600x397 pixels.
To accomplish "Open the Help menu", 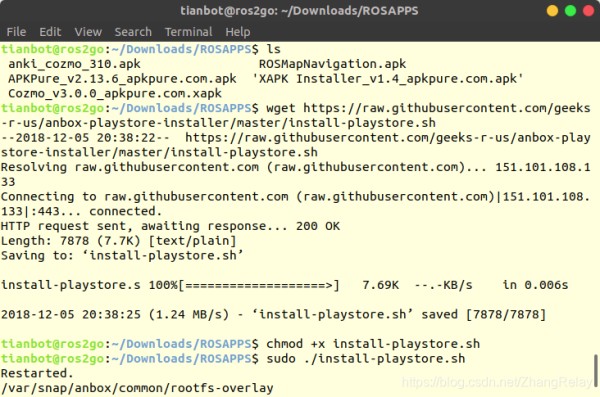I will tap(238, 32).
